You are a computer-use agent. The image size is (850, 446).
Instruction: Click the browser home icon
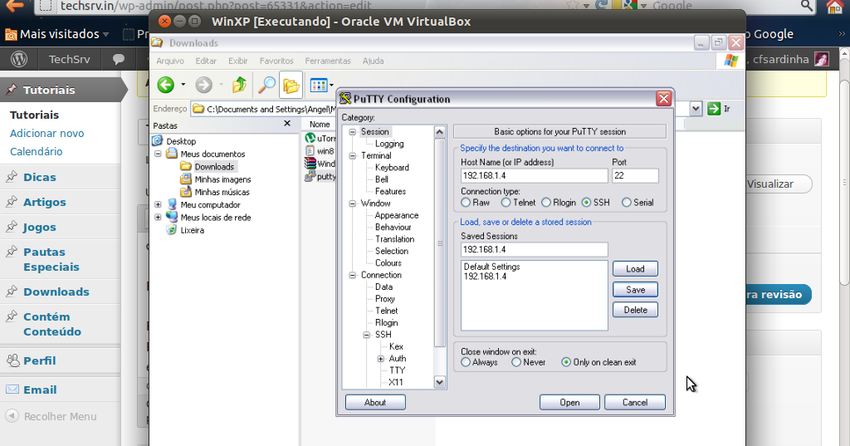pos(835,6)
